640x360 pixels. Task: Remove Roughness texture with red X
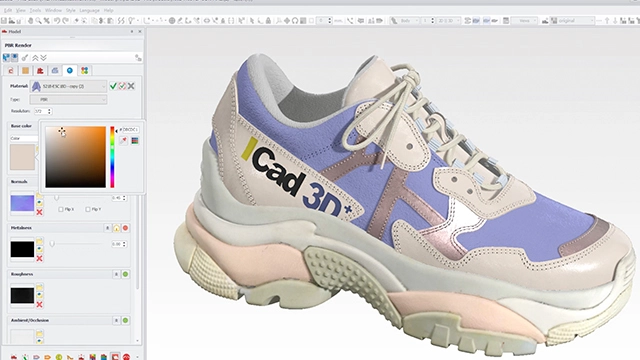[40, 305]
